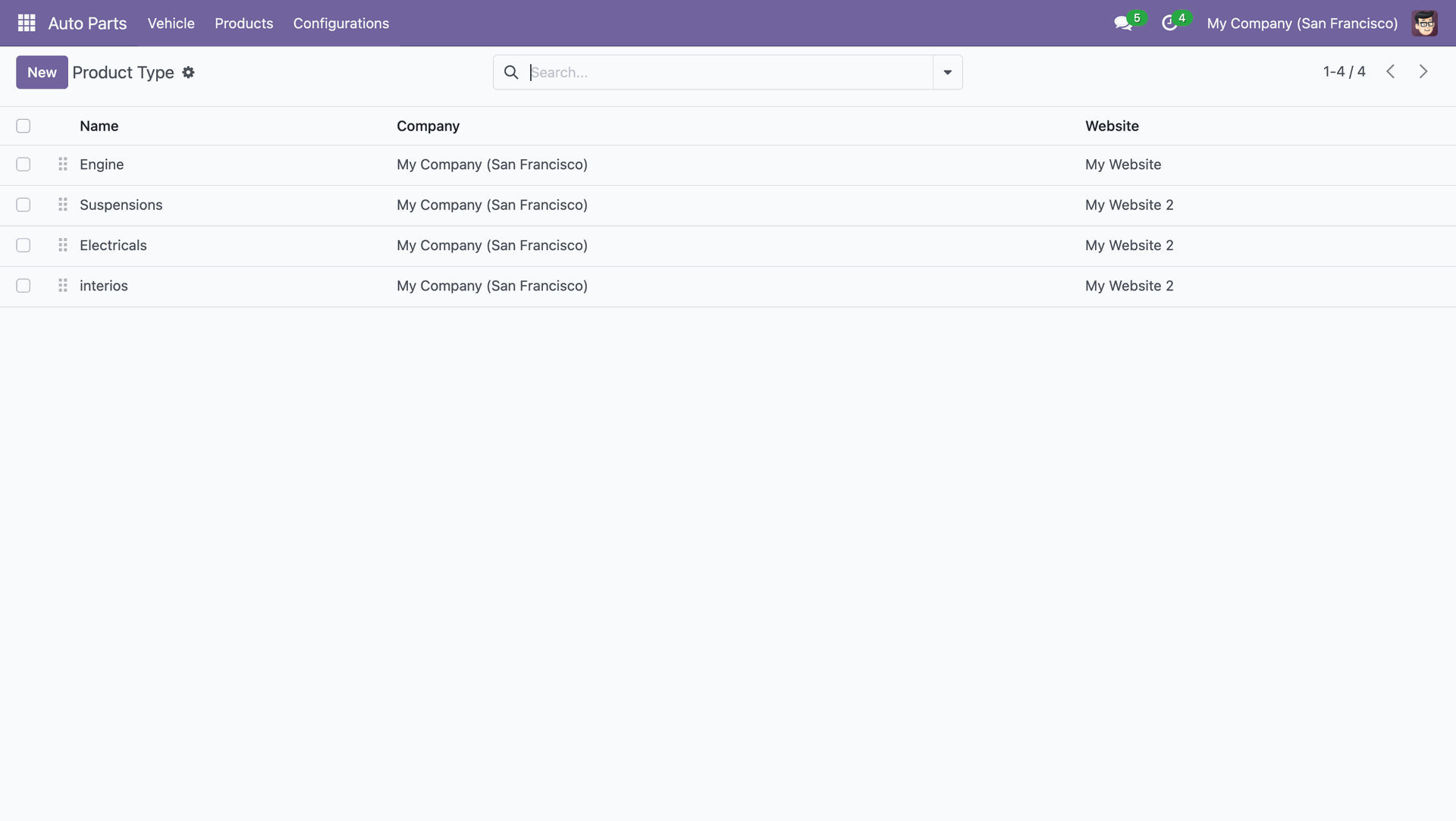Viewport: 1456px width, 821px height.
Task: Focus the Search input field
Action: click(x=728, y=72)
